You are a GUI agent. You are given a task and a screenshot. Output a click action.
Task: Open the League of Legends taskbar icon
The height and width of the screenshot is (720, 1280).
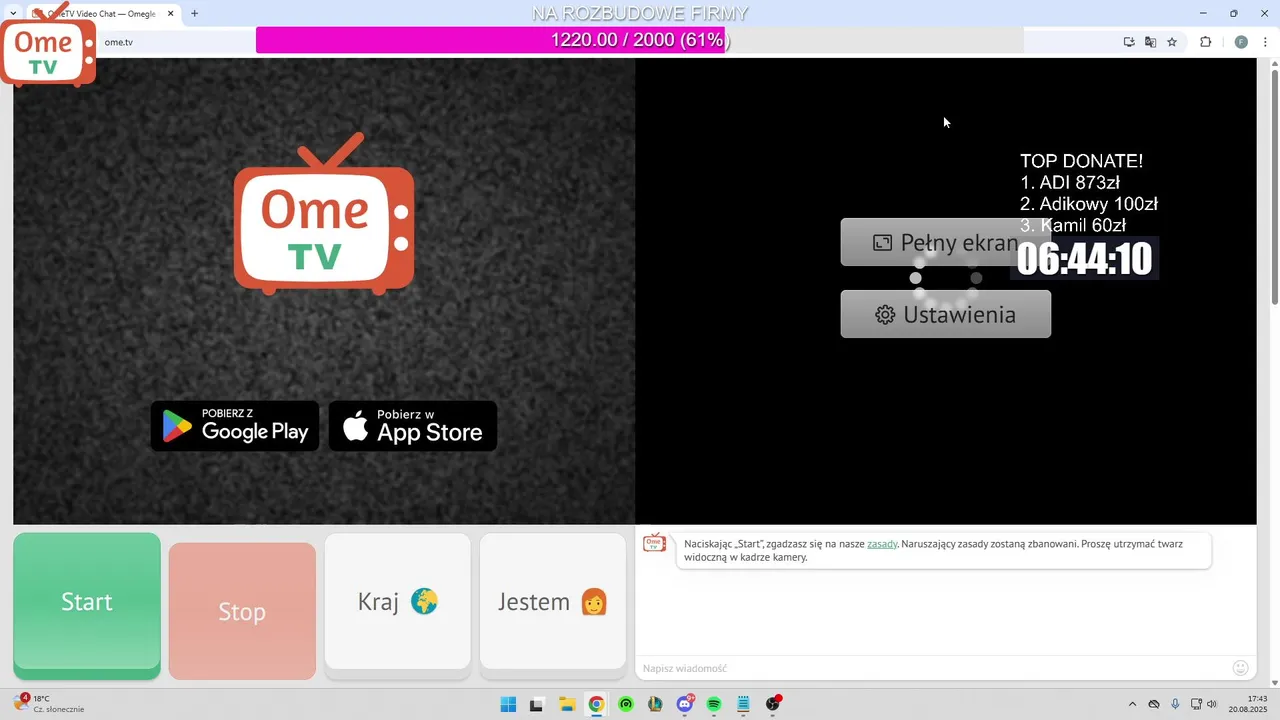point(655,704)
